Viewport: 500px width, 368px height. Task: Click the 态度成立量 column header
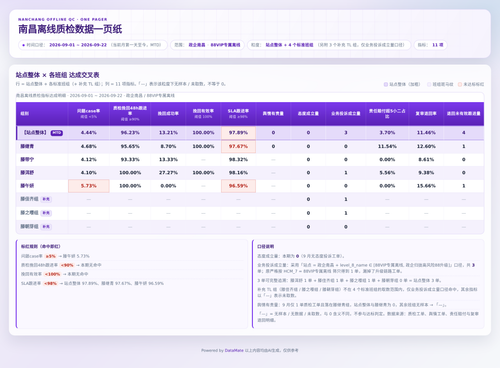click(x=308, y=113)
